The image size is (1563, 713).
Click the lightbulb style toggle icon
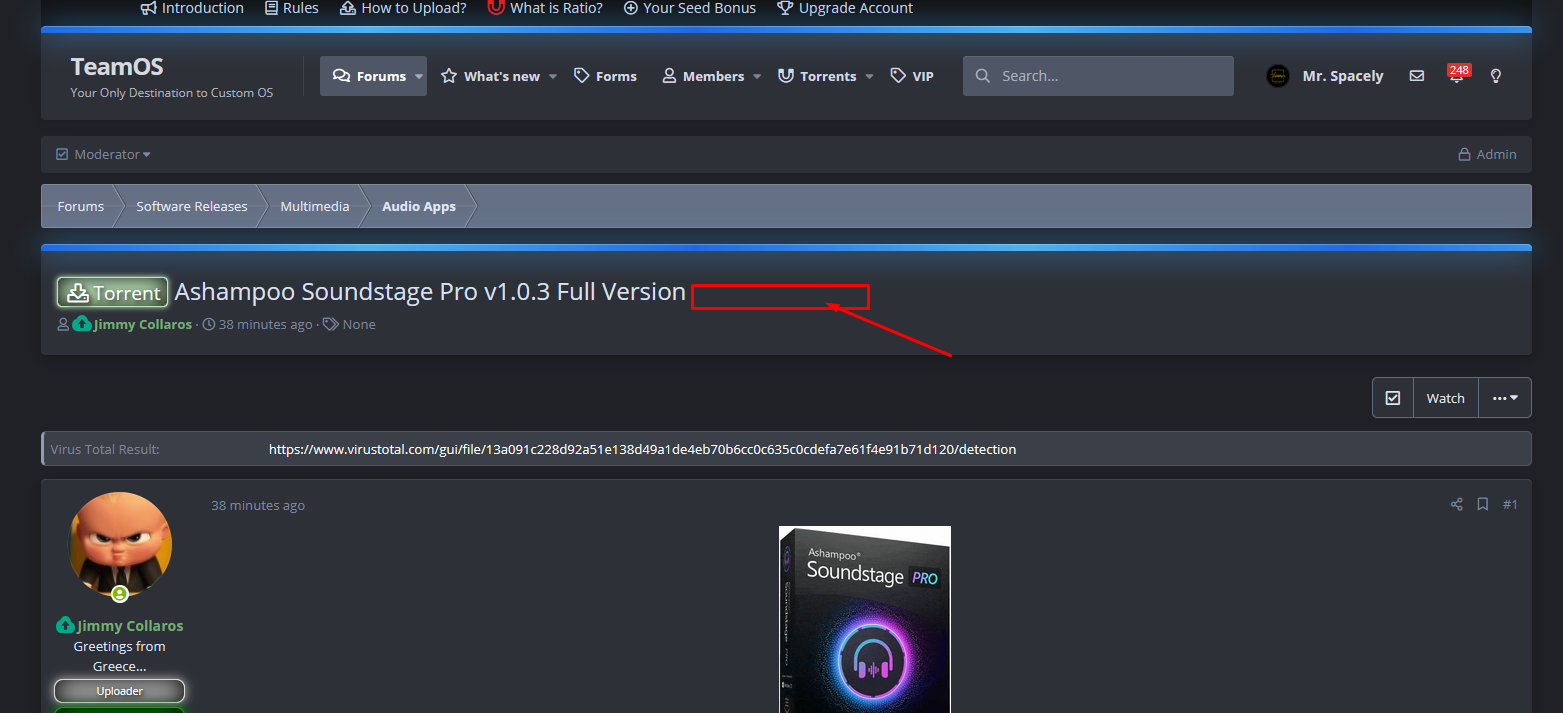pos(1496,76)
